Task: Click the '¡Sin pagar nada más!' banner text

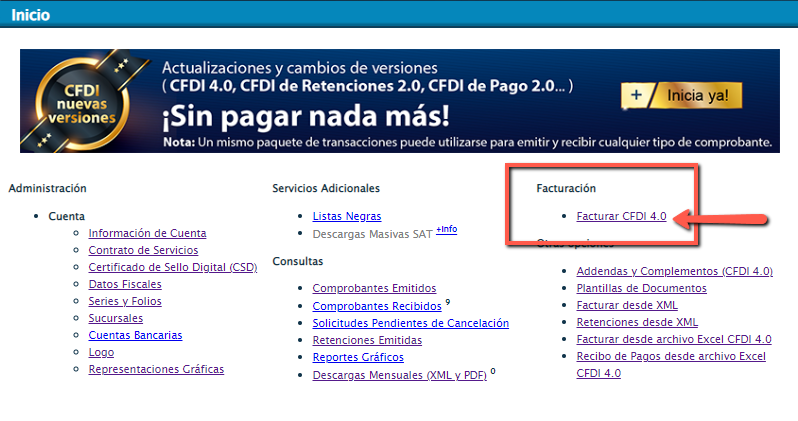Action: click(x=305, y=116)
